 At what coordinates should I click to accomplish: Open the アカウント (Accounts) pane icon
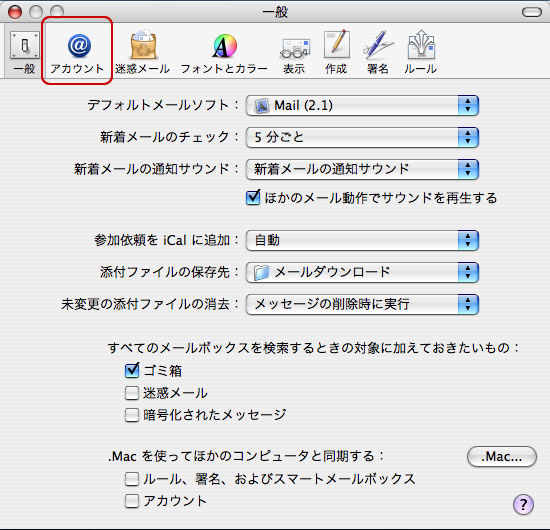[x=79, y=53]
